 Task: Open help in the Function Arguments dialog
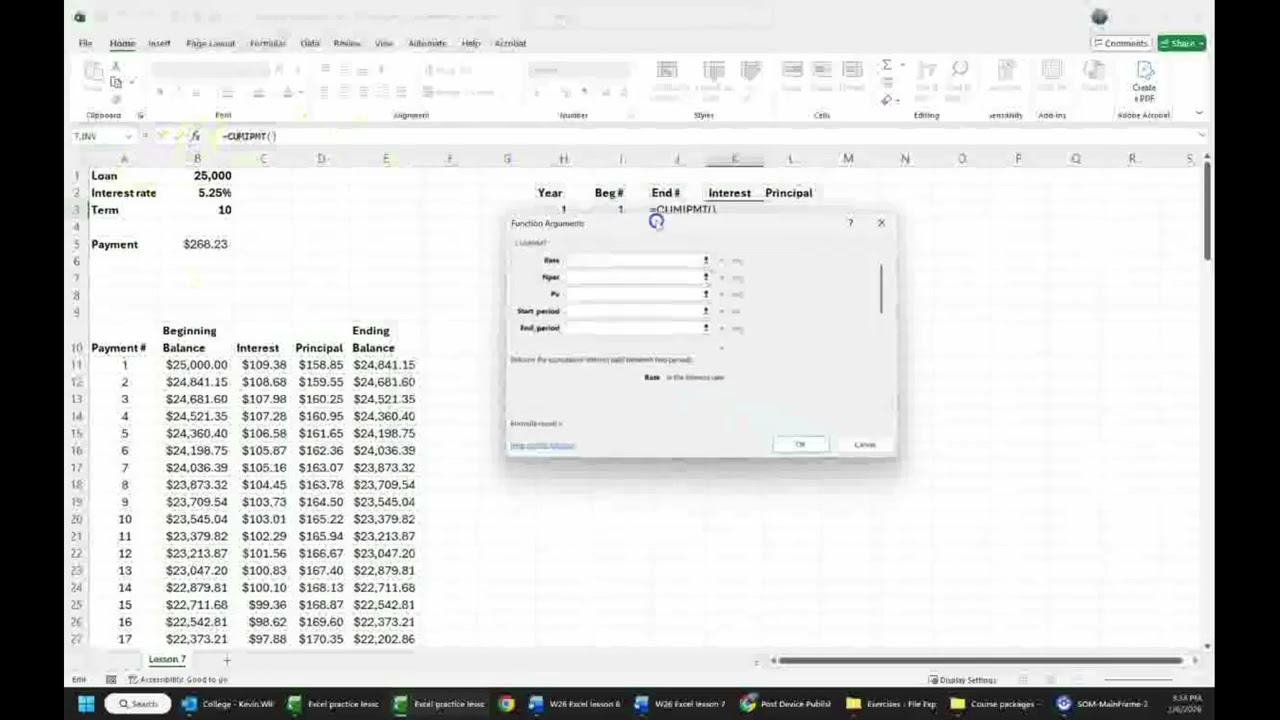[x=851, y=223]
